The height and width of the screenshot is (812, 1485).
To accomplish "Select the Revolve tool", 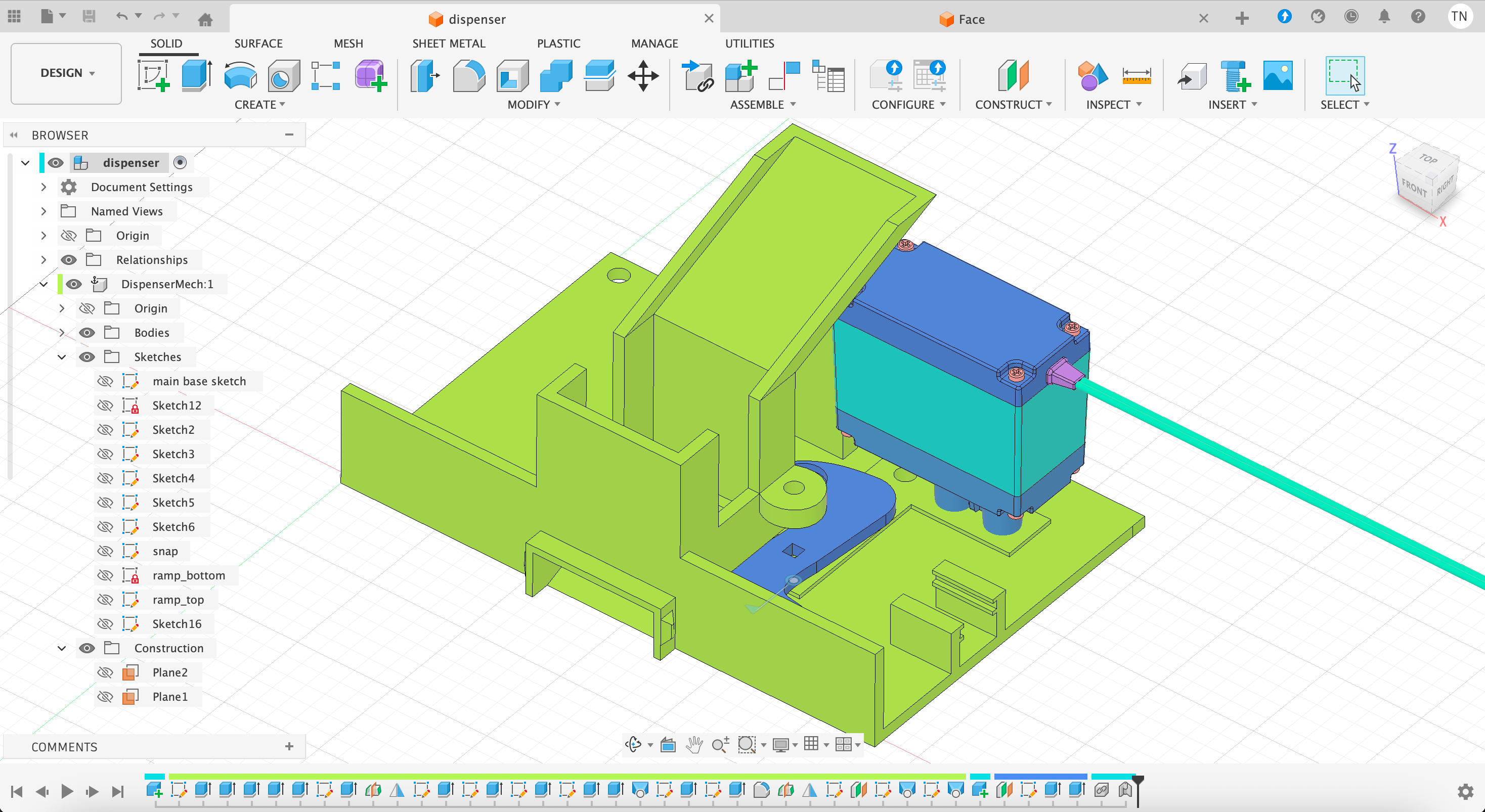I will point(240,75).
